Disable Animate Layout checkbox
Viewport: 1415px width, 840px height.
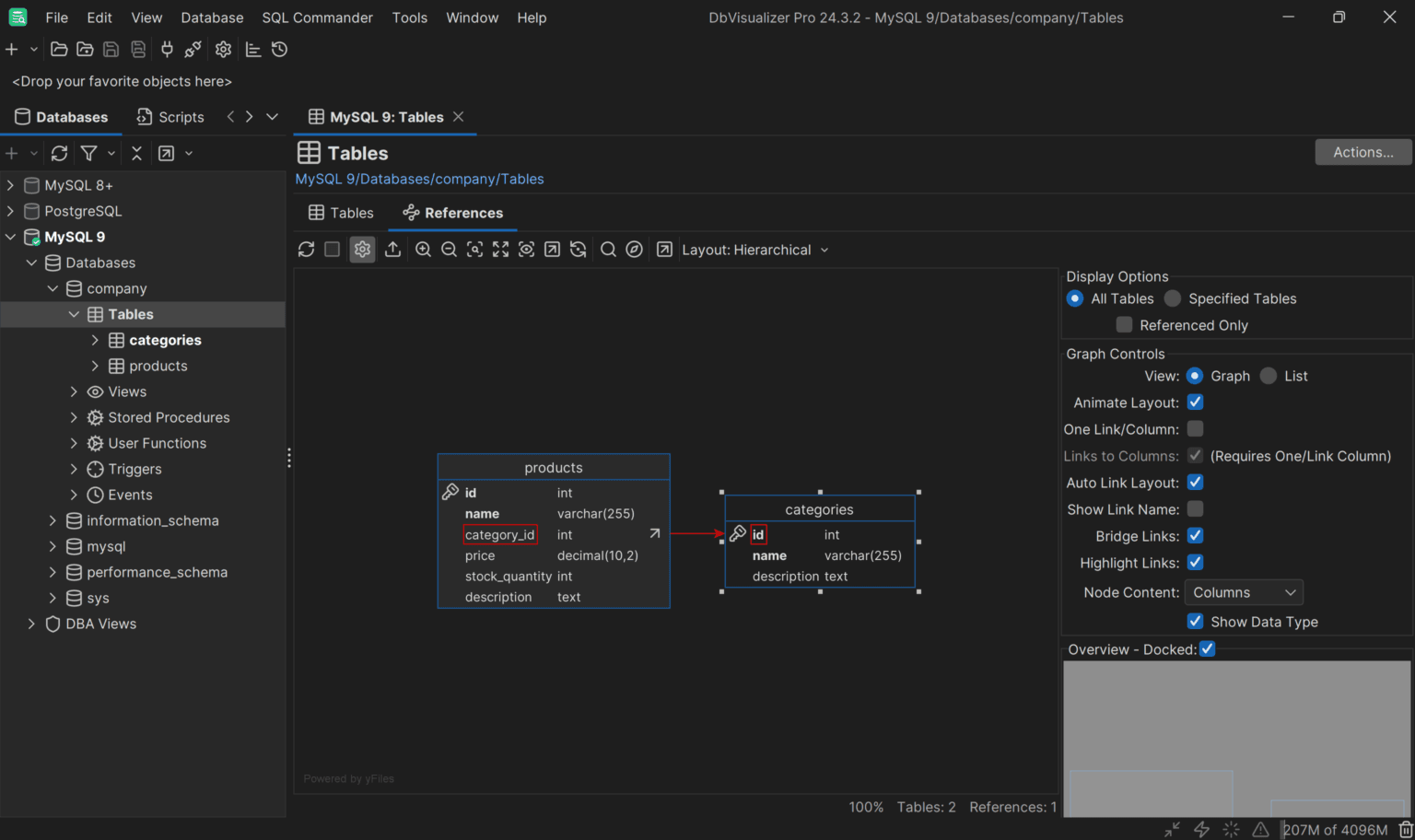coord(1195,402)
